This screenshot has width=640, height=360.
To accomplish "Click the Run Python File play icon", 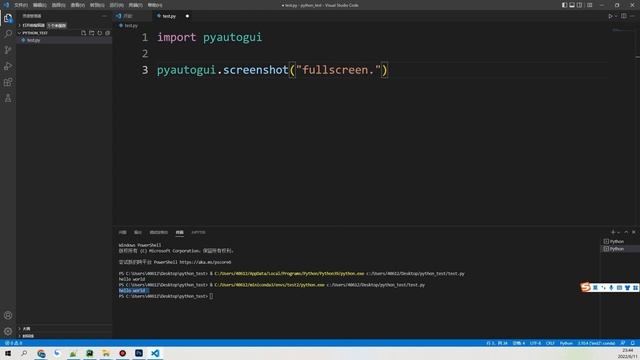I will [610, 16].
